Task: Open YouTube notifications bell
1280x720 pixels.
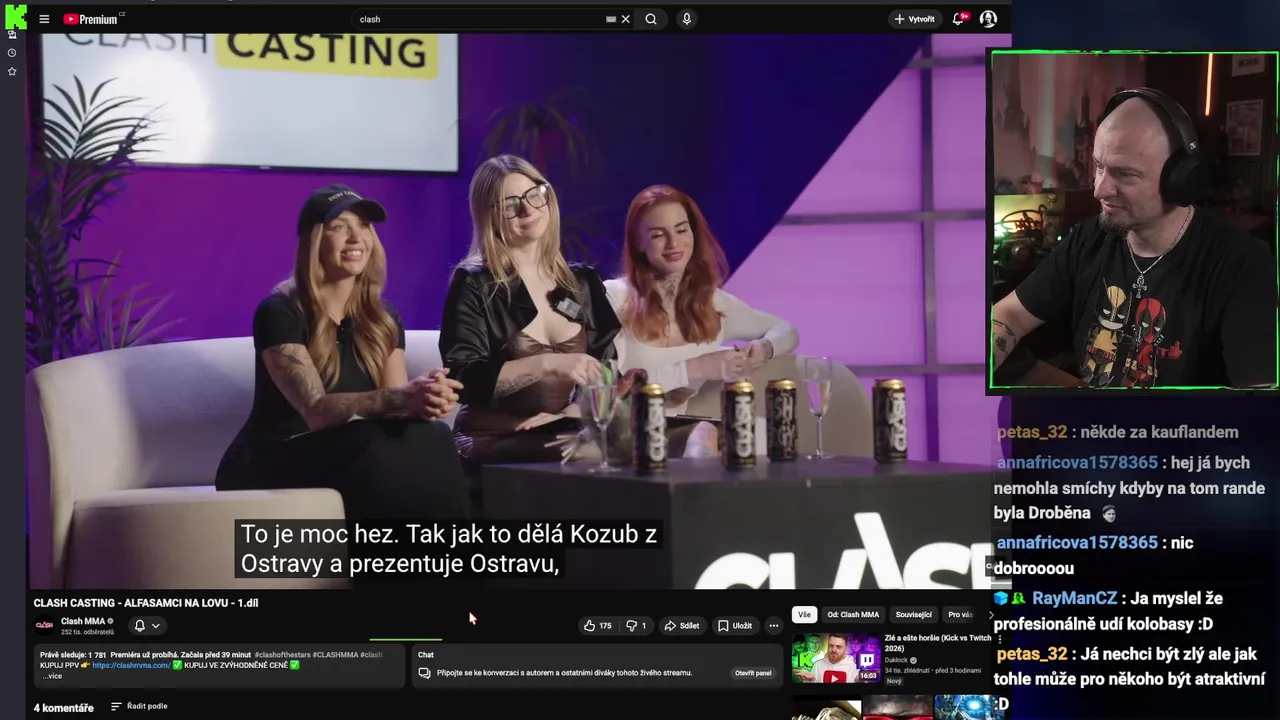Action: [x=958, y=19]
